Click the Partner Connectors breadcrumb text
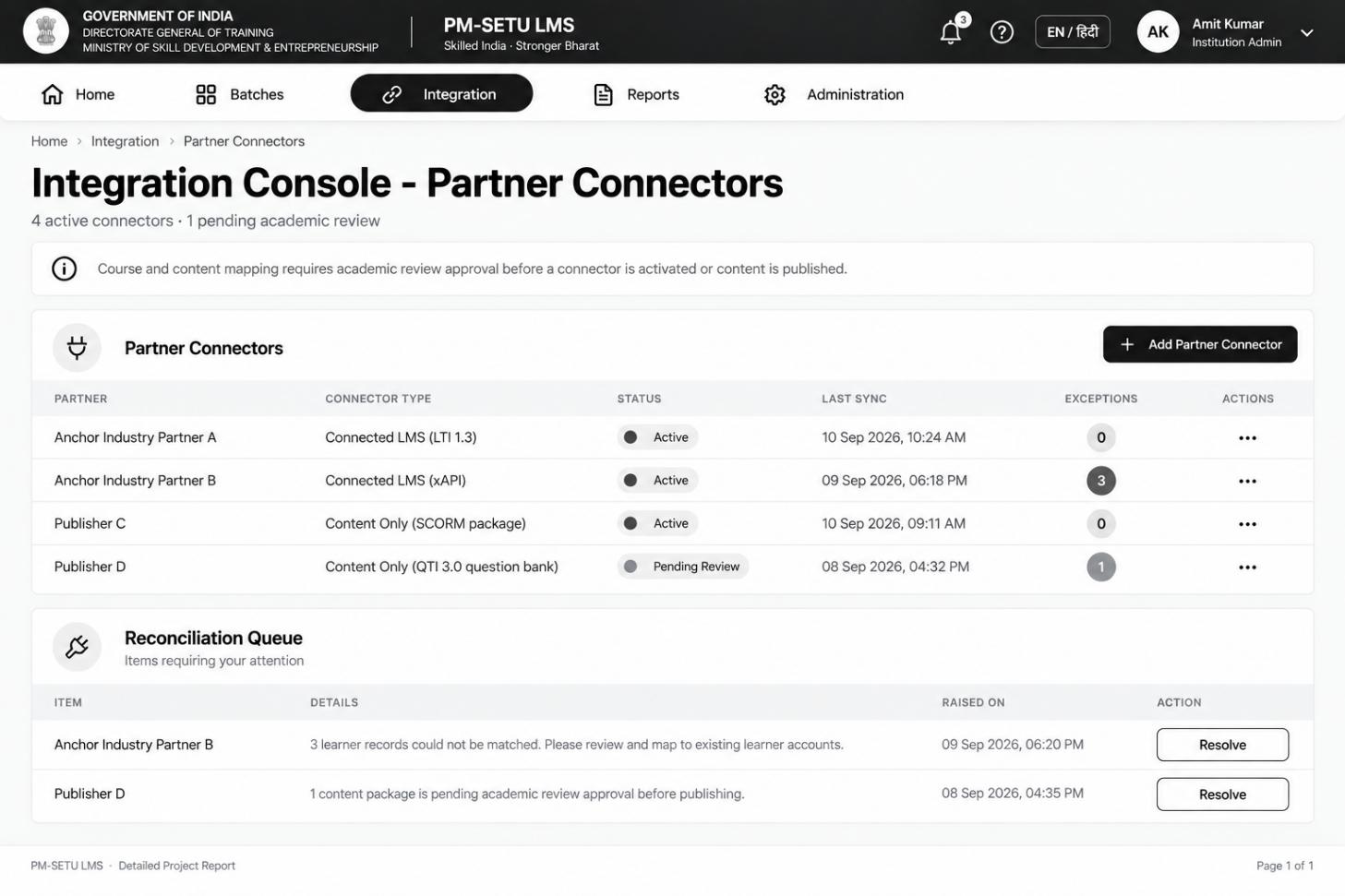 click(244, 141)
